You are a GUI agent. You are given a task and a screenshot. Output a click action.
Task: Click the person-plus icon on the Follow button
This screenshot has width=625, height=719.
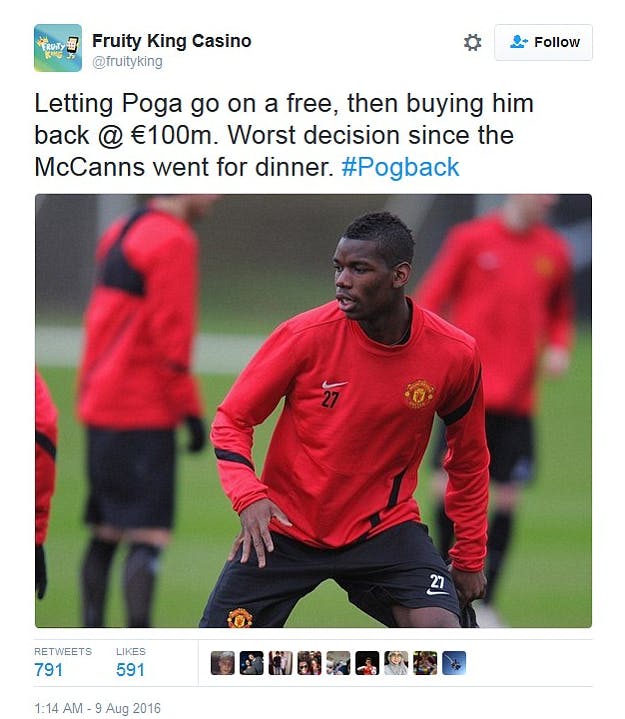point(519,42)
